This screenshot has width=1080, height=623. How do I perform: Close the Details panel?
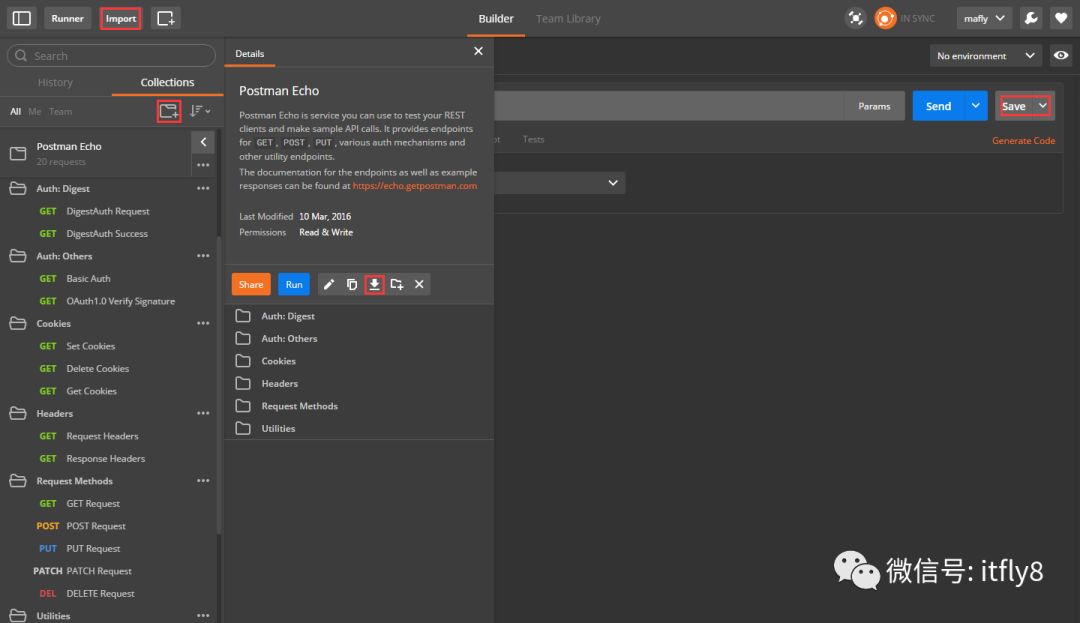478,51
